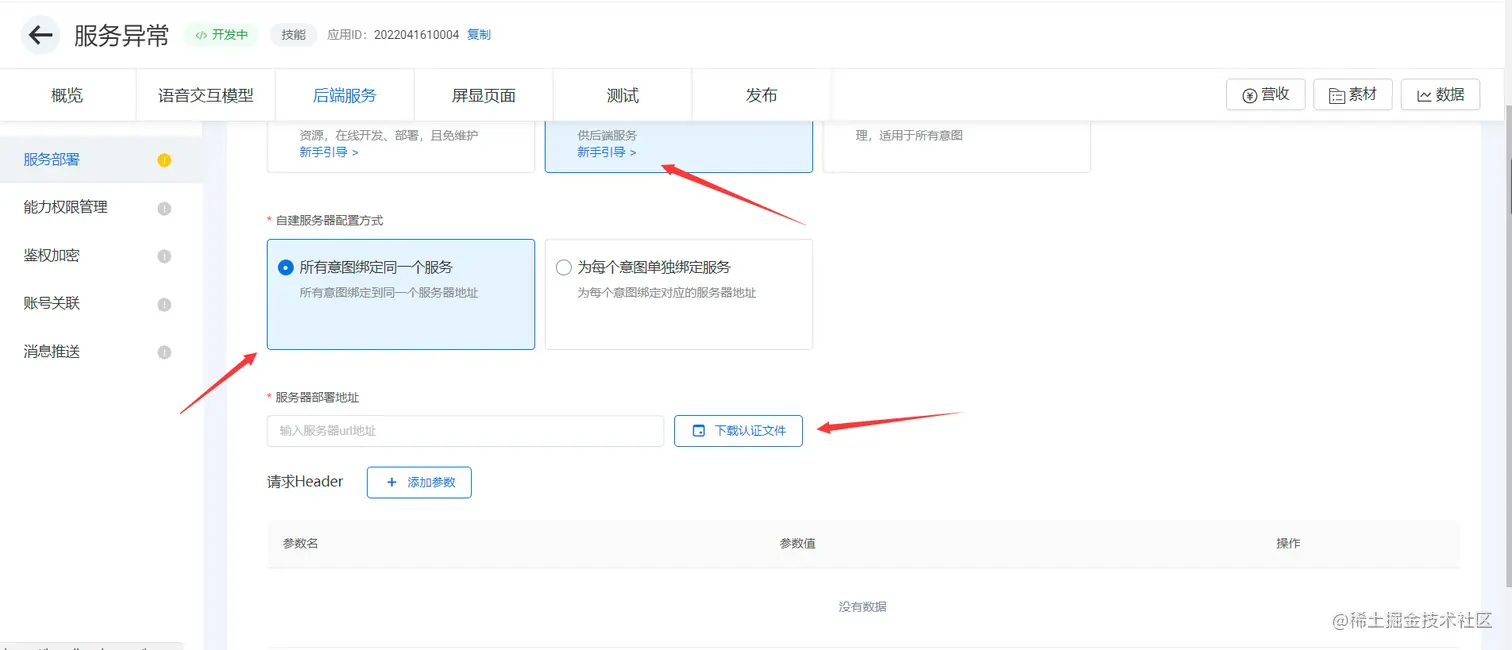Open 新手引导 link in the highlighted card
The image size is (1512, 650).
coord(607,152)
